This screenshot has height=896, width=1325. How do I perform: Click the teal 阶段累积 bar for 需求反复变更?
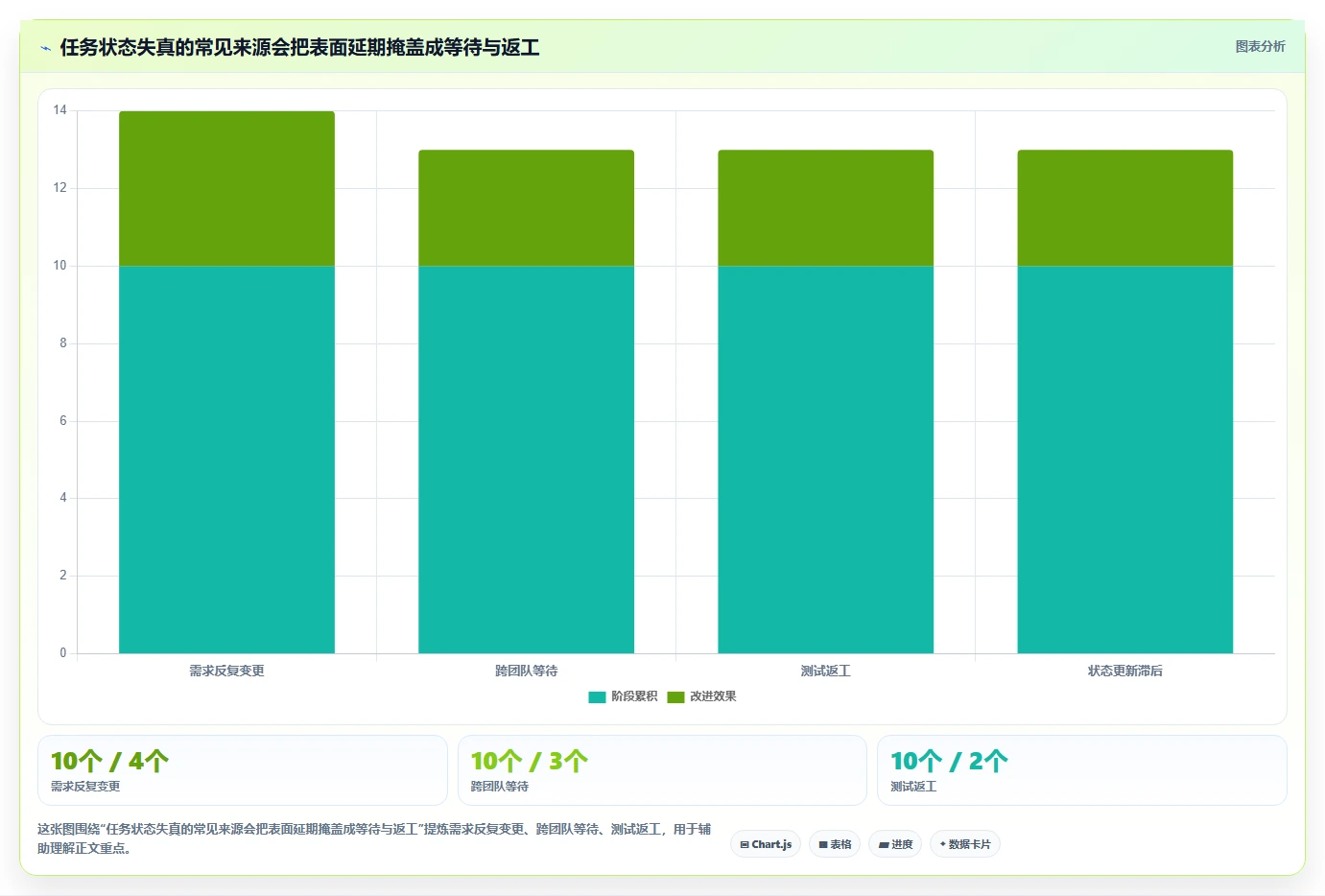pos(226,460)
